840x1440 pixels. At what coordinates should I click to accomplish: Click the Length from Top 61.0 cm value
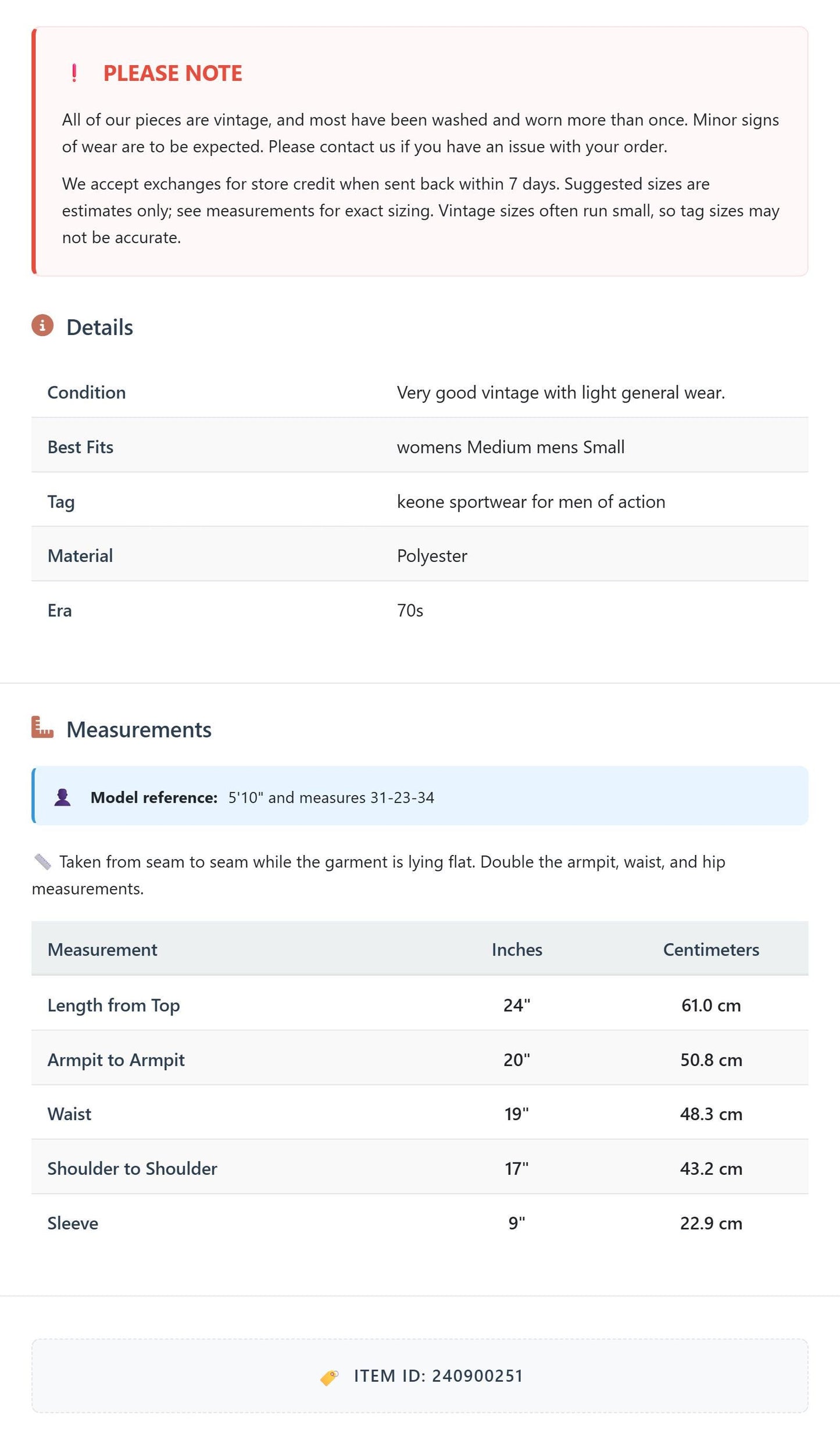click(x=711, y=1006)
